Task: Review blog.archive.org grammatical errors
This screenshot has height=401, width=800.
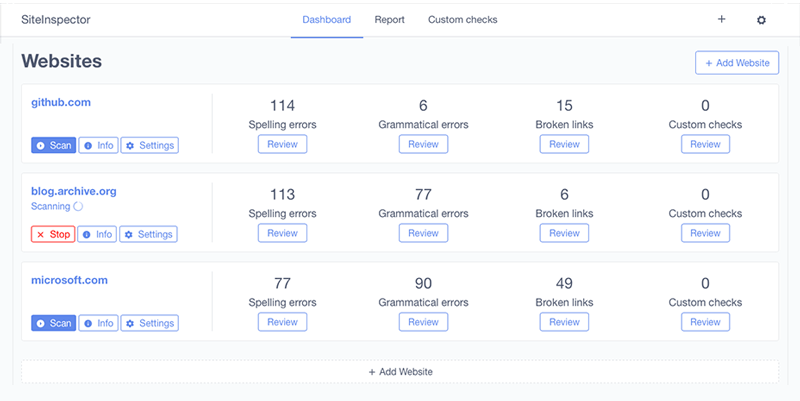Action: pyautogui.click(x=423, y=233)
